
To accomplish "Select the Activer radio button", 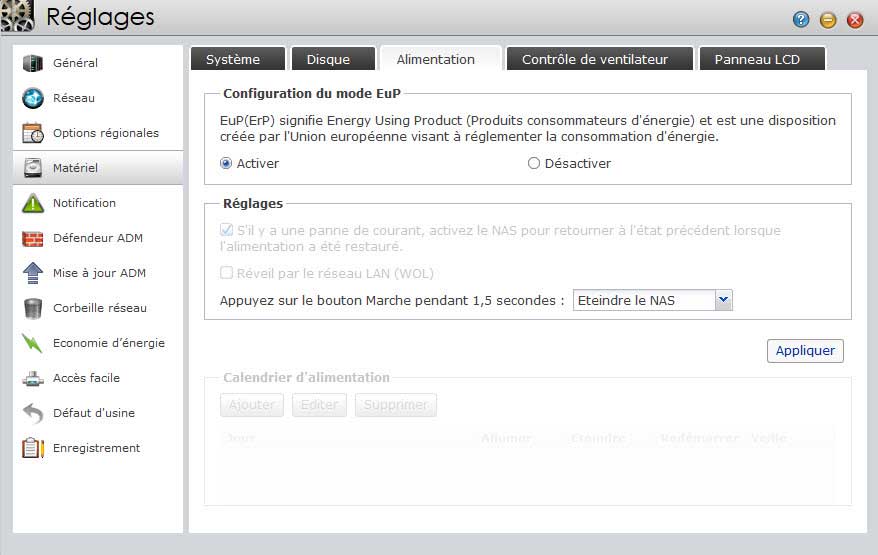I will click(x=226, y=163).
